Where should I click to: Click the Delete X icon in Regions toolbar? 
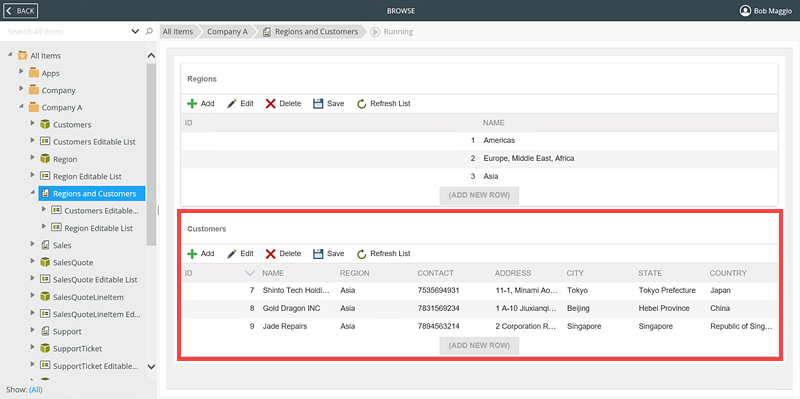pyautogui.click(x=270, y=104)
